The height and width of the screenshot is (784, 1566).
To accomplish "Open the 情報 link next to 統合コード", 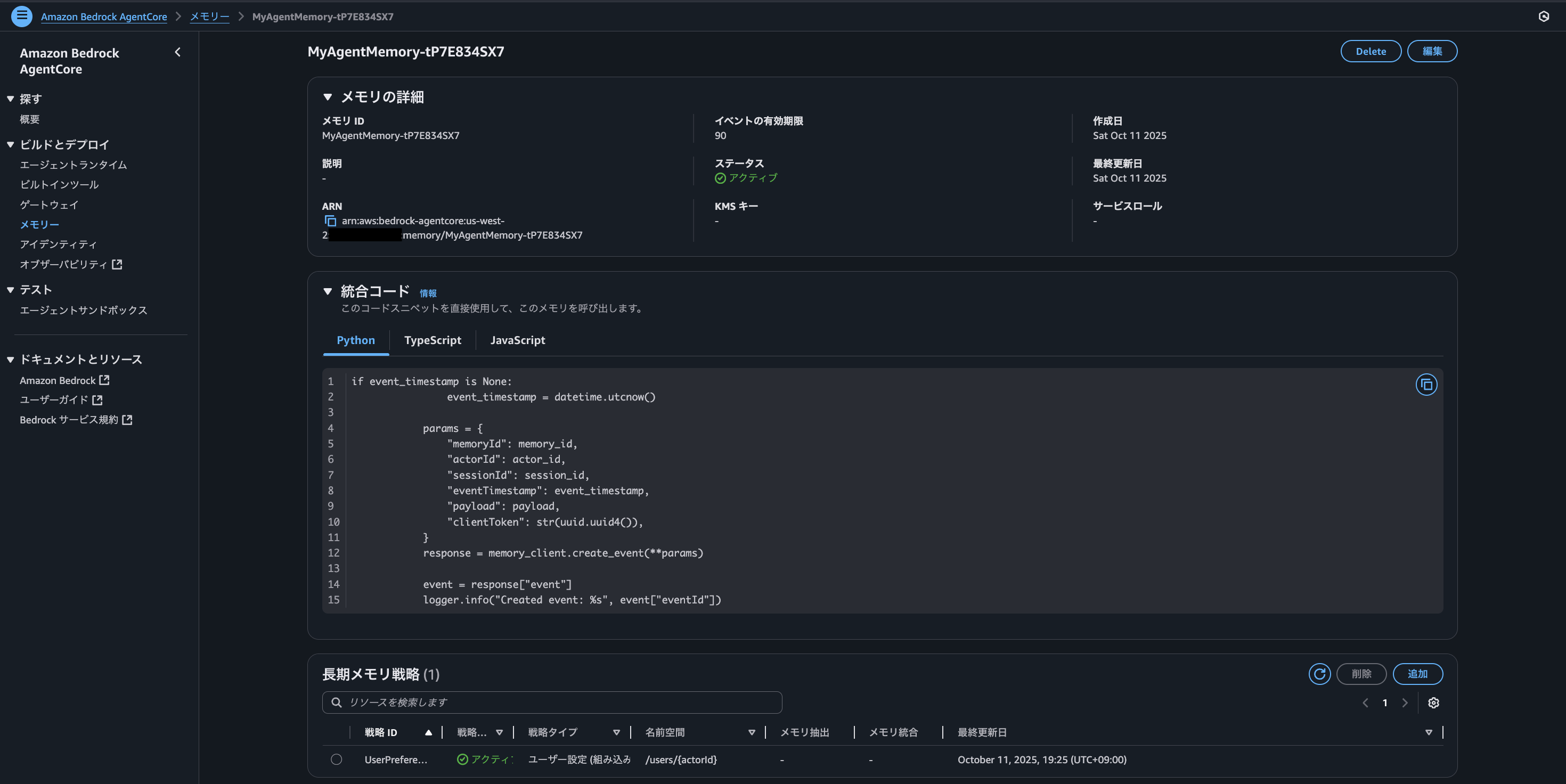I will (428, 293).
